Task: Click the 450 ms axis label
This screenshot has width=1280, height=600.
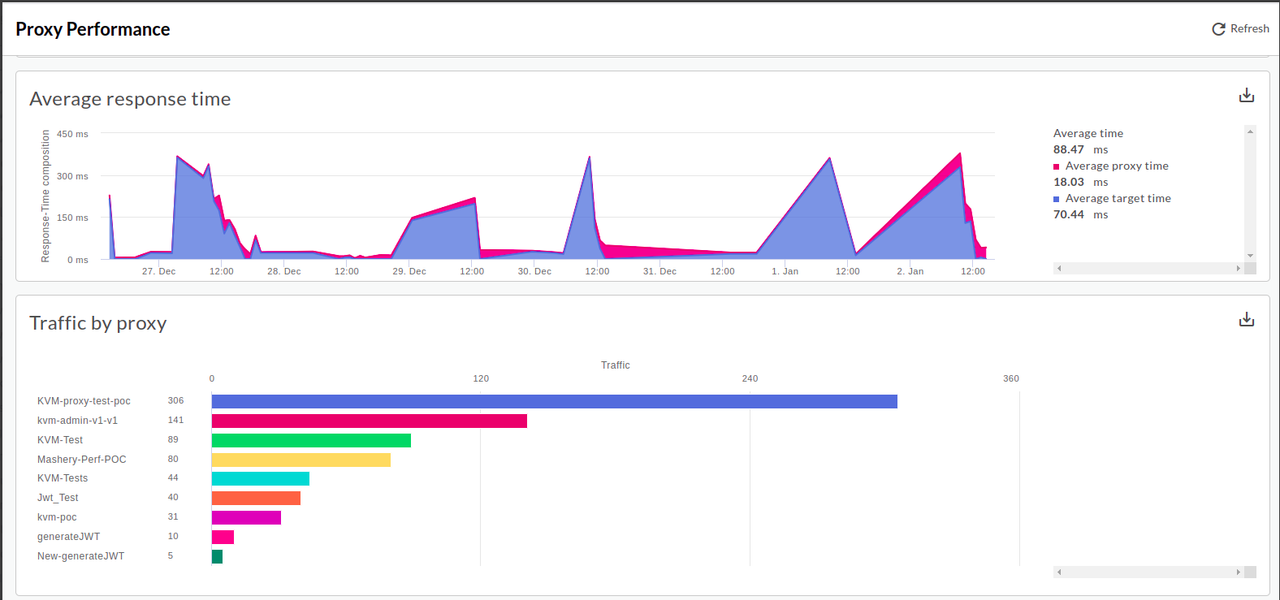Action: tap(72, 134)
